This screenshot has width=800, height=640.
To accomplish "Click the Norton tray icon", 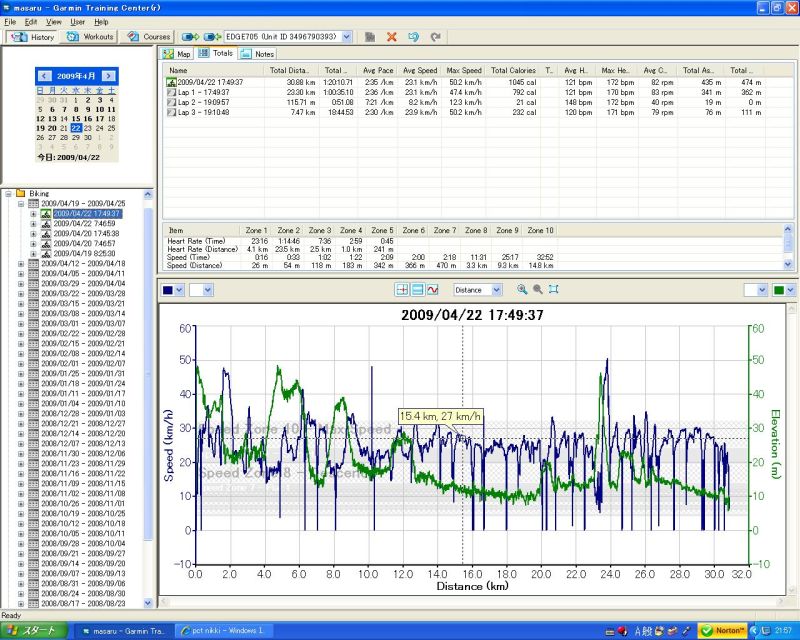I will pyautogui.click(x=722, y=631).
